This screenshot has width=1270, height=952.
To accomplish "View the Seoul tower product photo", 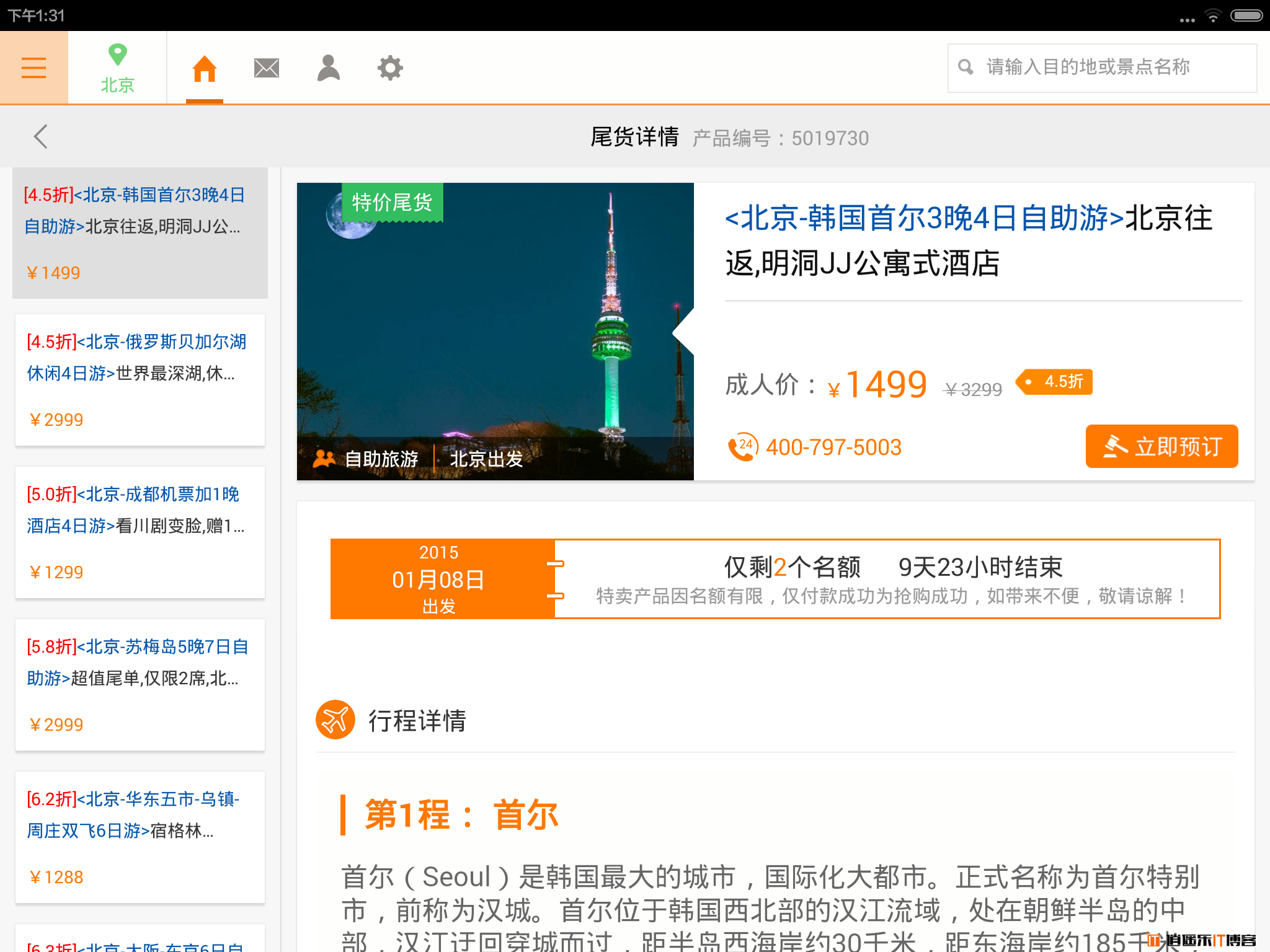I will [x=495, y=332].
